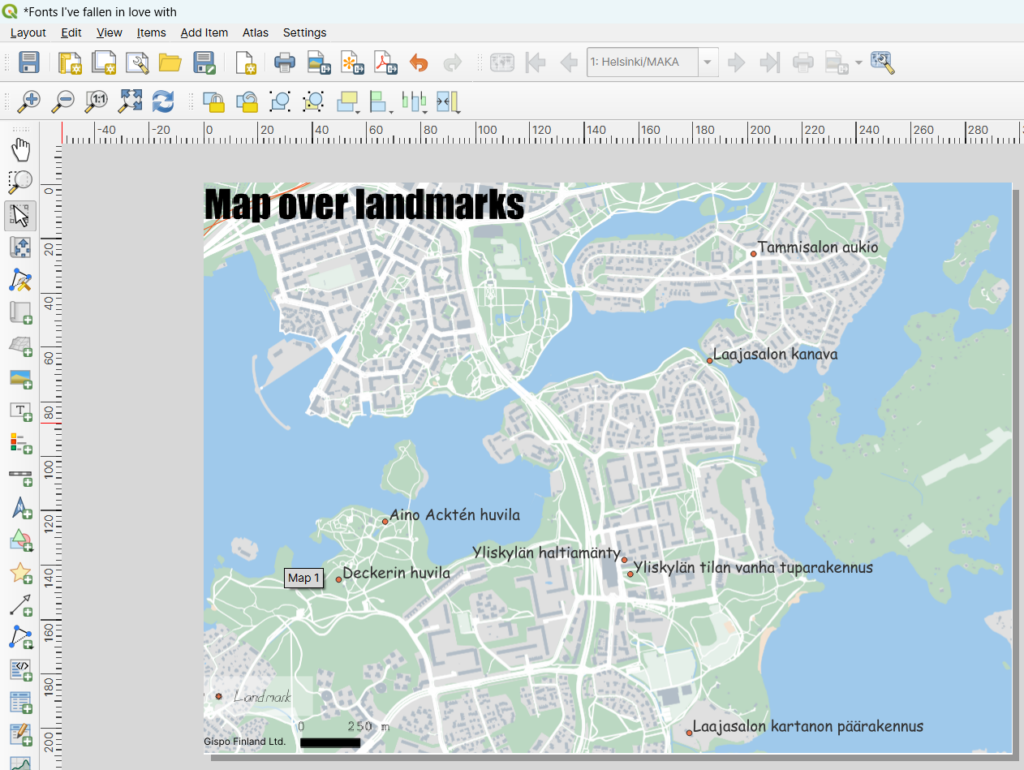The width and height of the screenshot is (1024, 770).
Task: Open the Atlas menu
Action: 255,33
